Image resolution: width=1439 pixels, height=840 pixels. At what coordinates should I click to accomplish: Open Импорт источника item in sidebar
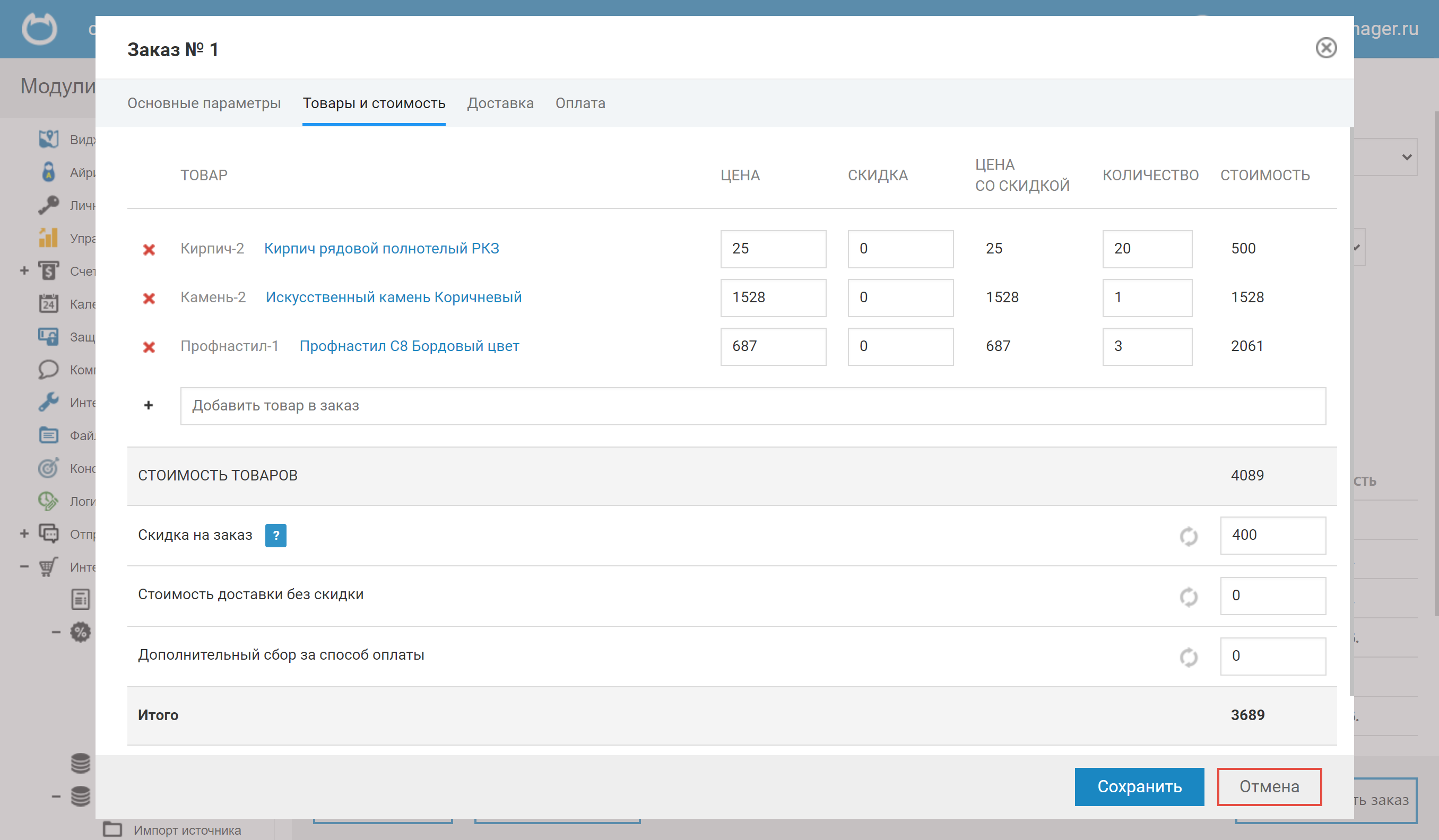point(187,830)
